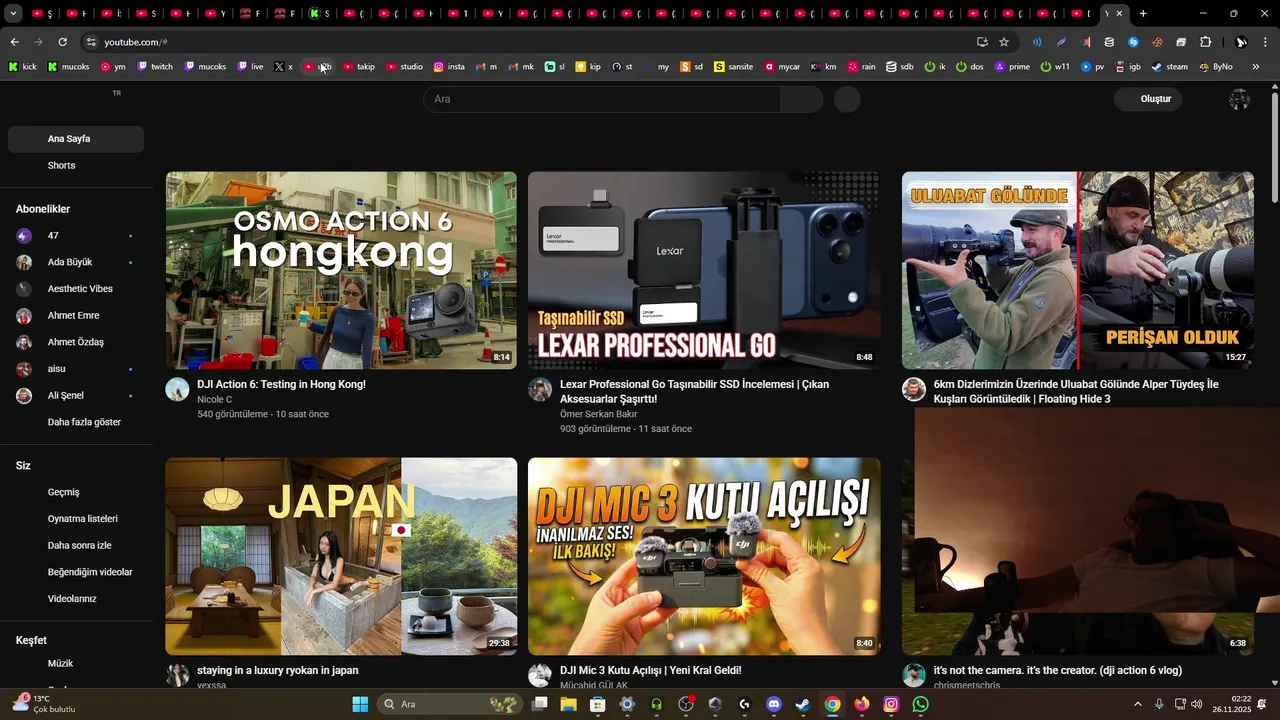The height and width of the screenshot is (720, 1280).
Task: Open video title DJI Mic 3 Kutu Açılışı
Action: [650, 670]
